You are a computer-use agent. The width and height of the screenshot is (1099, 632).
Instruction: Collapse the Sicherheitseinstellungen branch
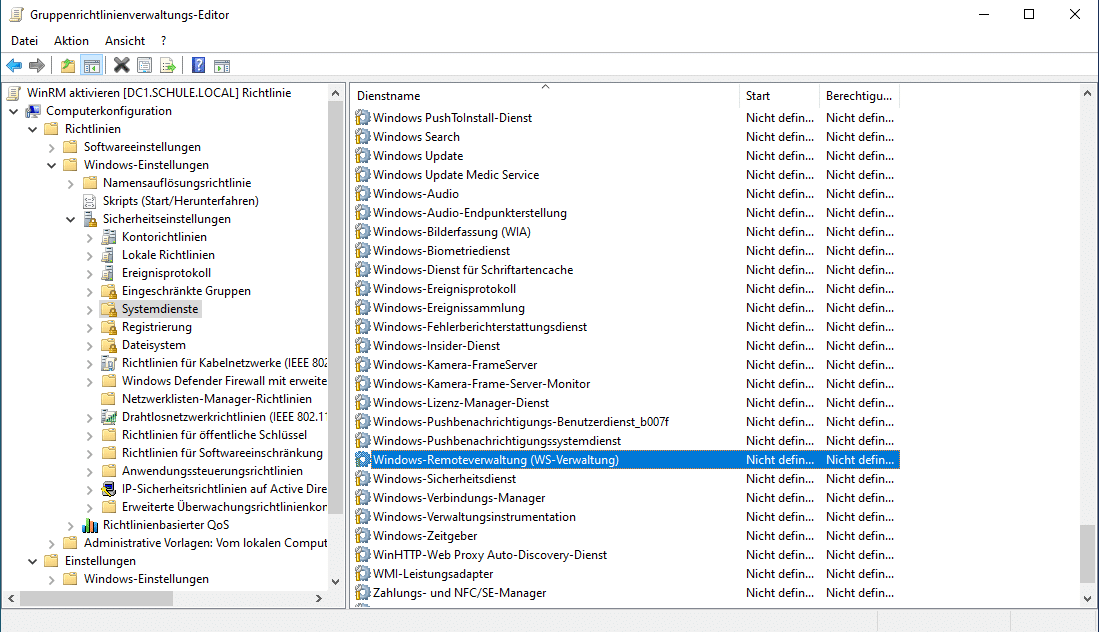click(x=70, y=218)
